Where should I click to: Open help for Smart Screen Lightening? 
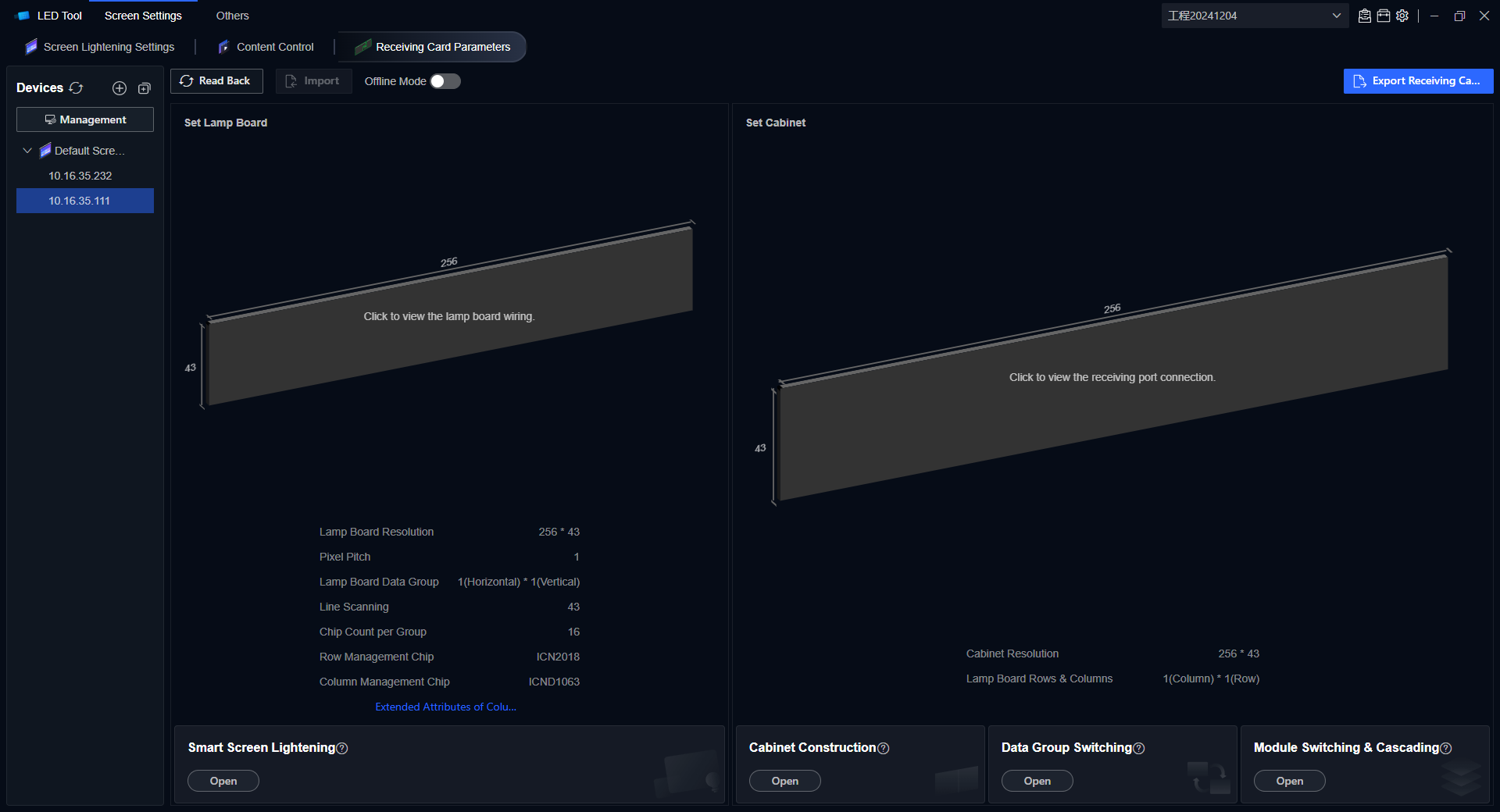[x=342, y=748]
